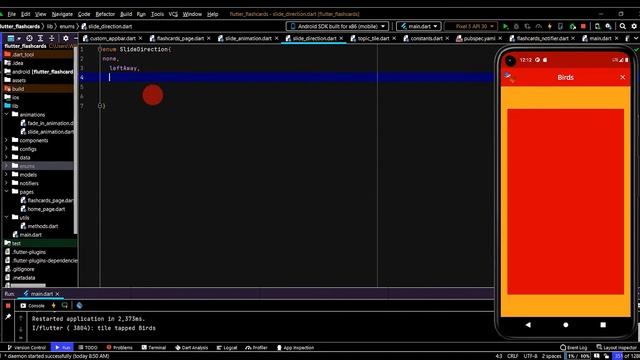Switch to custom_appbar.dart editor tab
The image size is (640, 360).
tap(112, 38)
